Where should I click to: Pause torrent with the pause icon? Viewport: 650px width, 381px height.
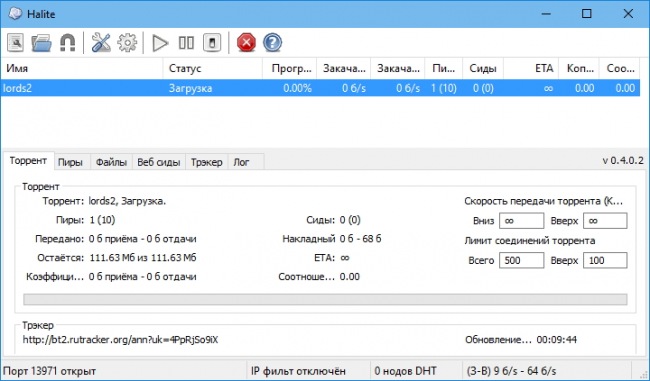coord(186,43)
